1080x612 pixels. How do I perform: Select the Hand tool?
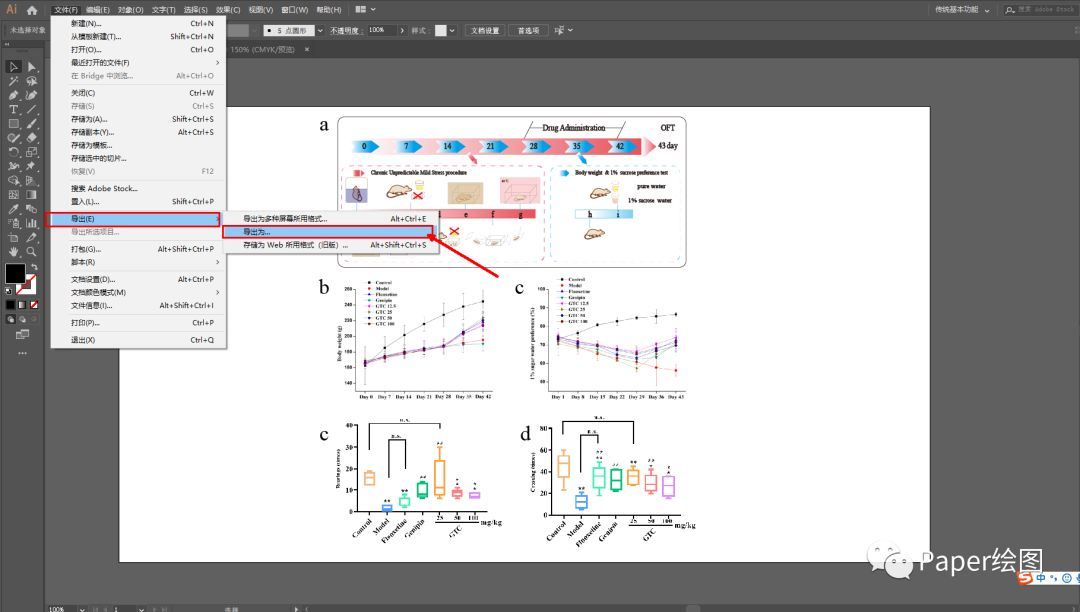point(13,252)
